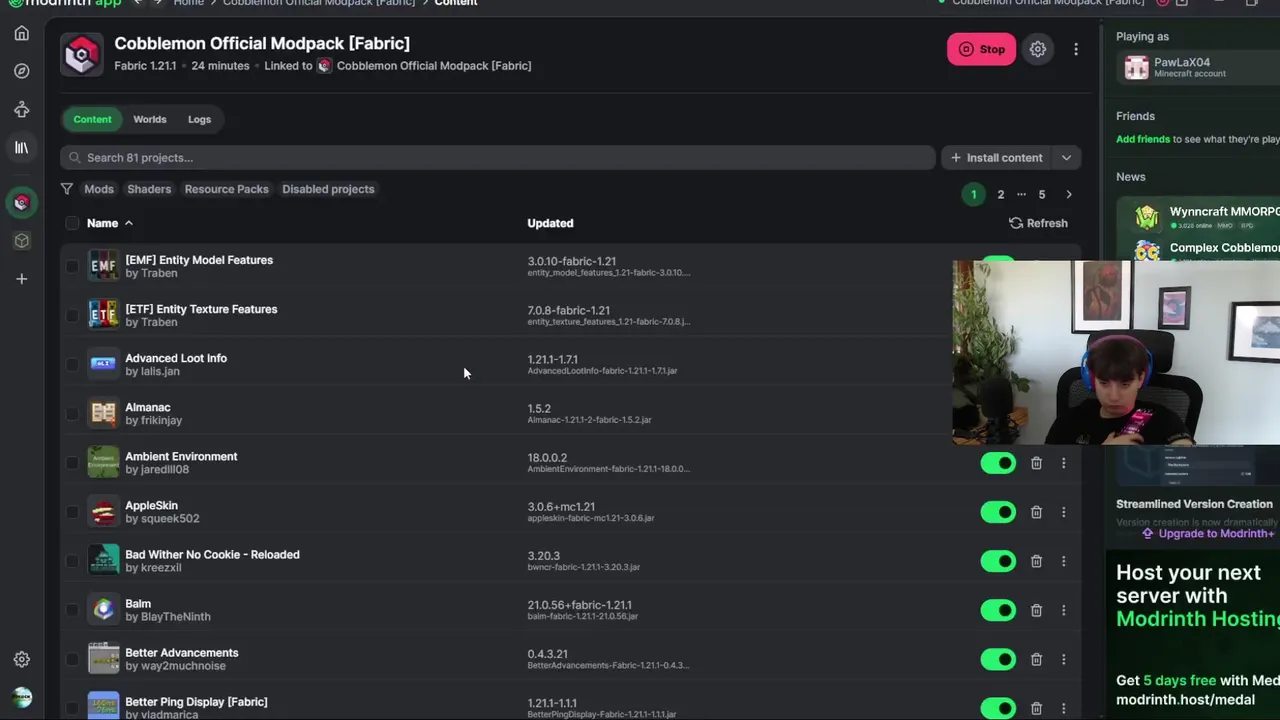
Task: Click the Cobblemon modpack logo in header
Action: click(x=81, y=54)
